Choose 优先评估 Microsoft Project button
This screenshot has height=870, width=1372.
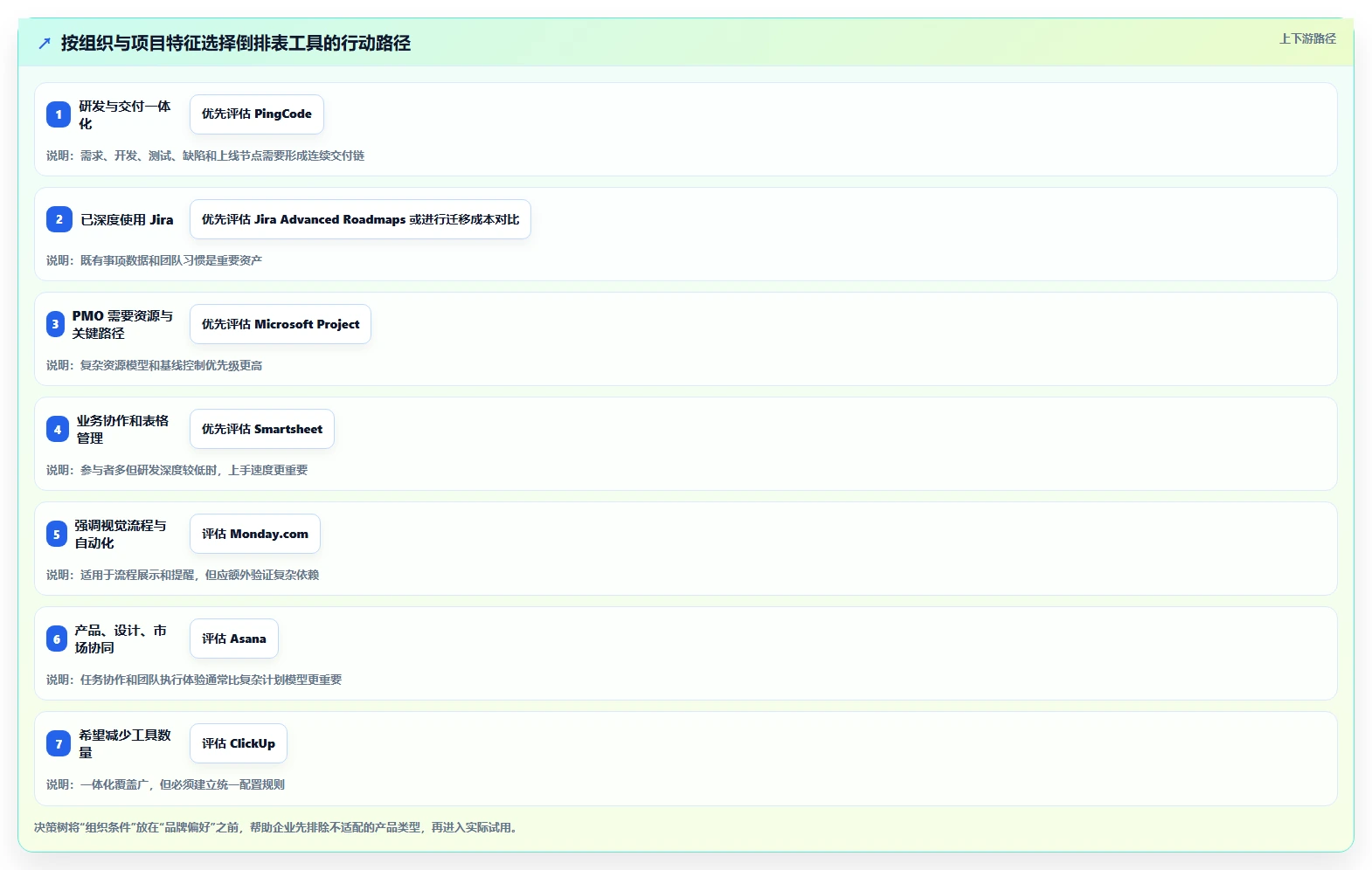tap(281, 324)
